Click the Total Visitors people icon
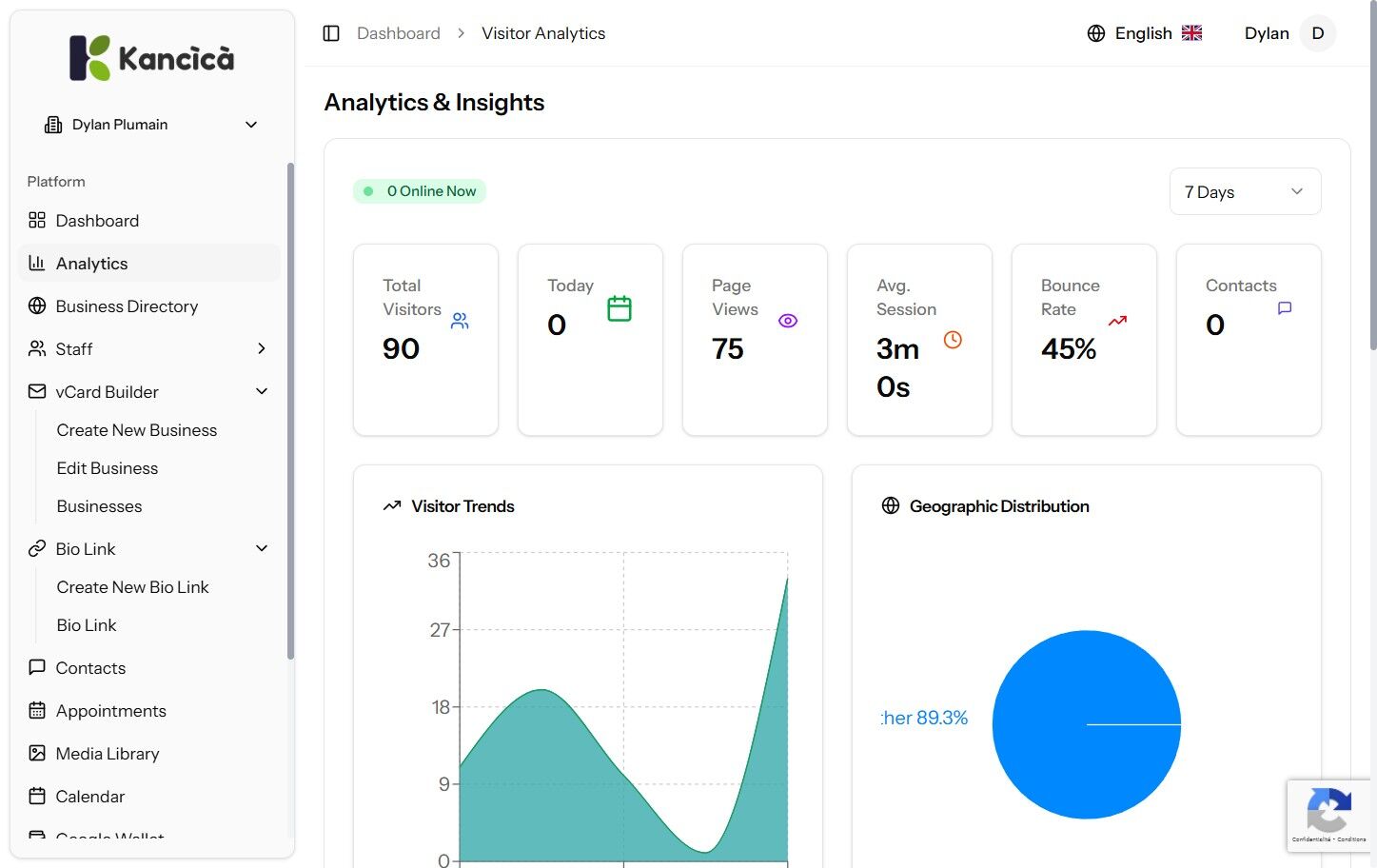The width and height of the screenshot is (1377, 868). click(x=460, y=321)
